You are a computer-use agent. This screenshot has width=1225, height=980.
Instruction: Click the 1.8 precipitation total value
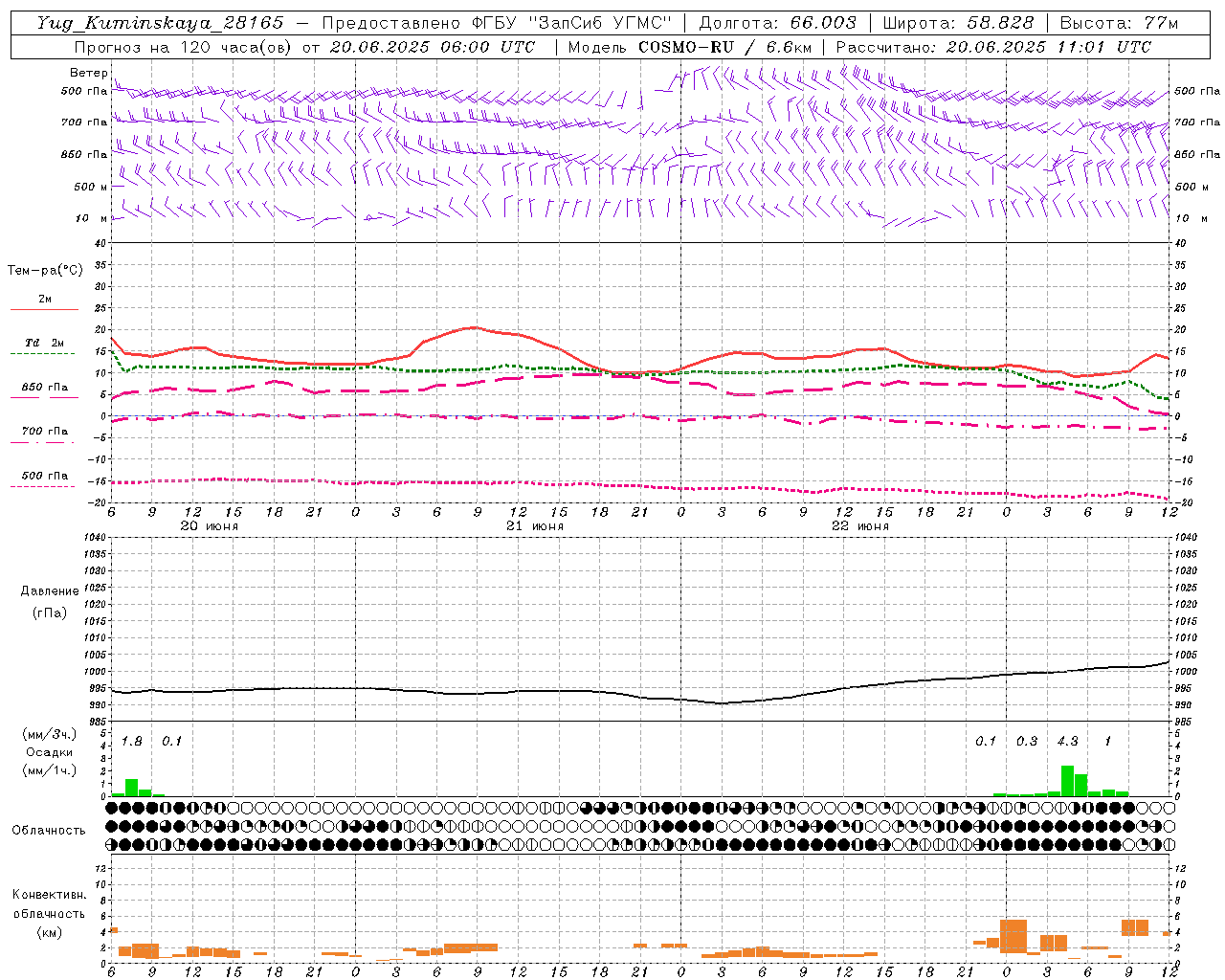point(132,741)
